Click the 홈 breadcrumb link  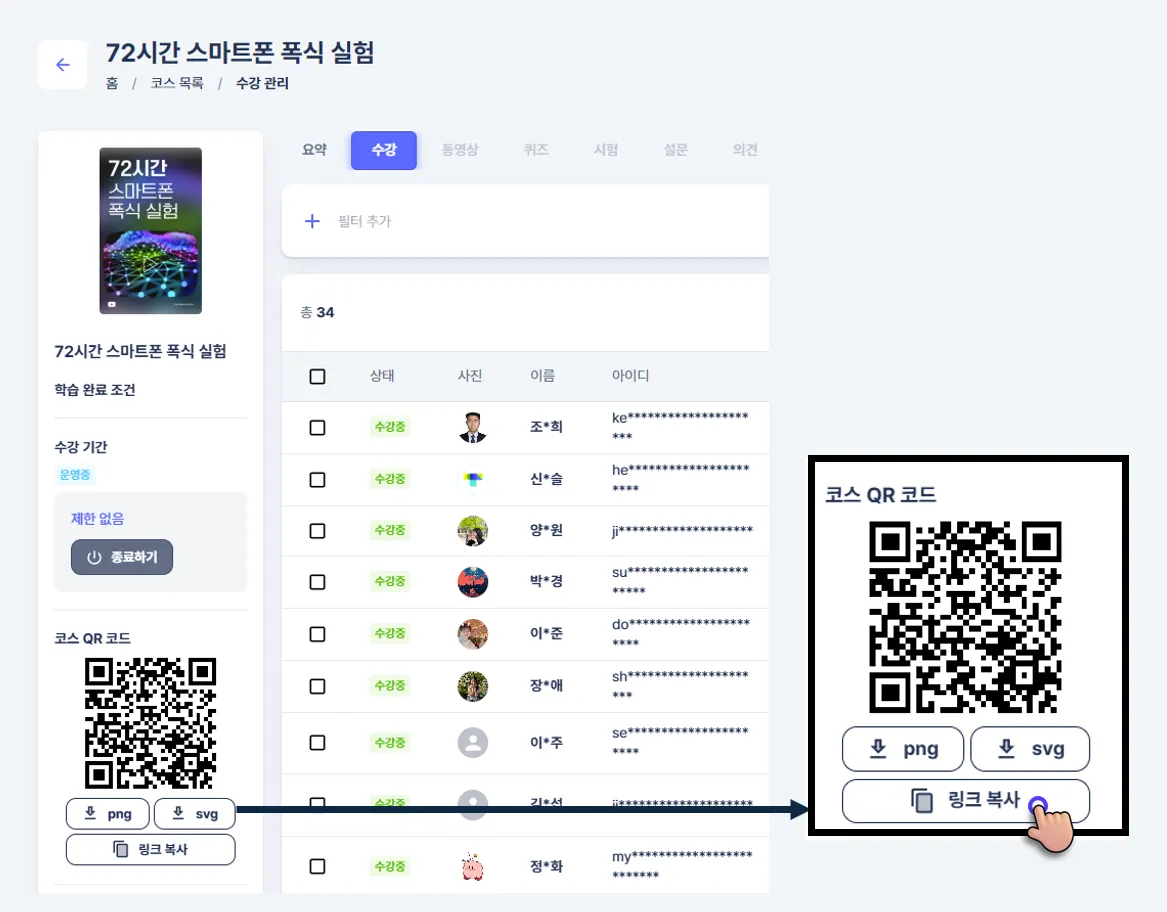point(112,83)
